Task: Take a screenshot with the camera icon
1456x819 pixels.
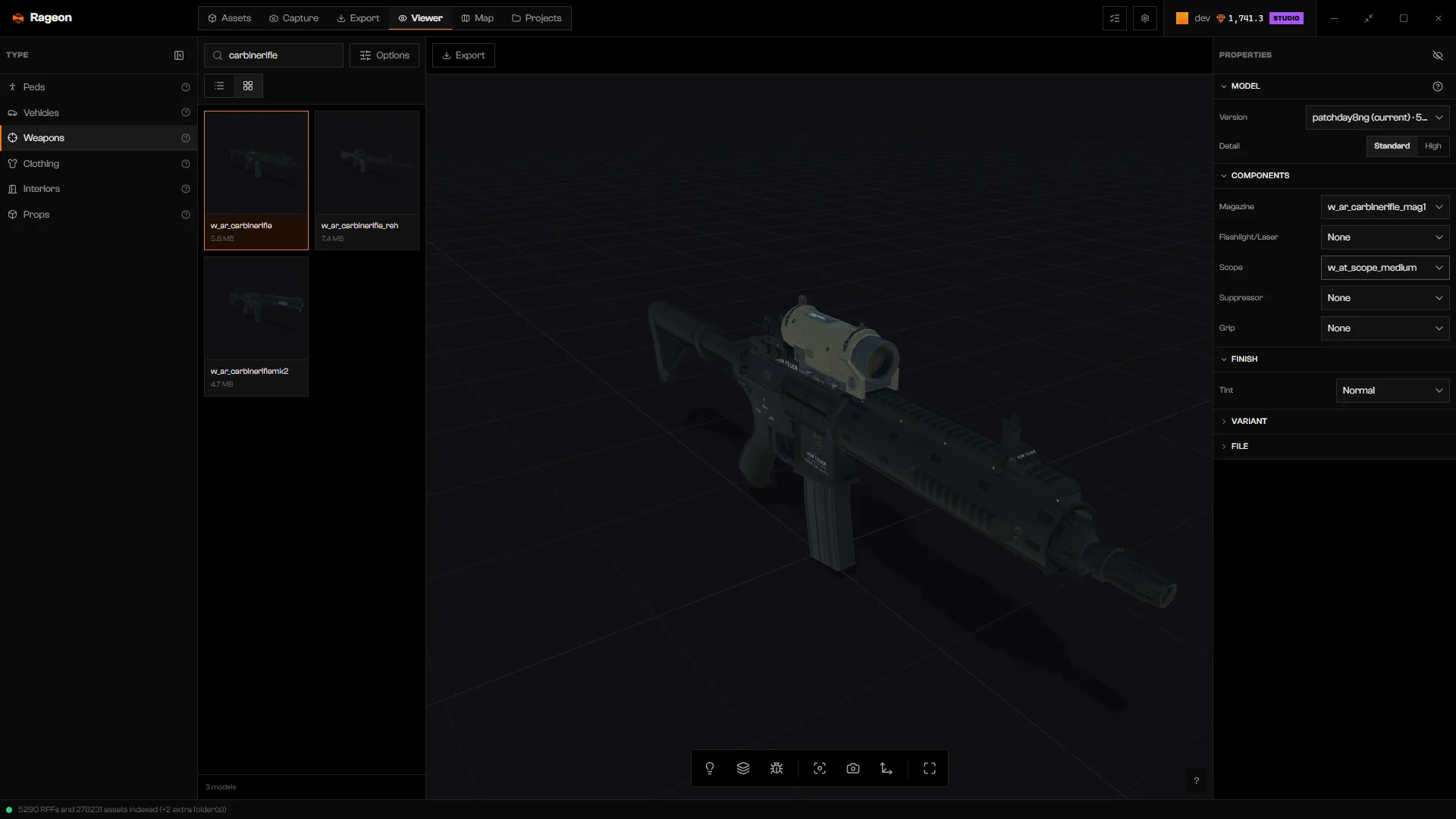Action: [853, 768]
